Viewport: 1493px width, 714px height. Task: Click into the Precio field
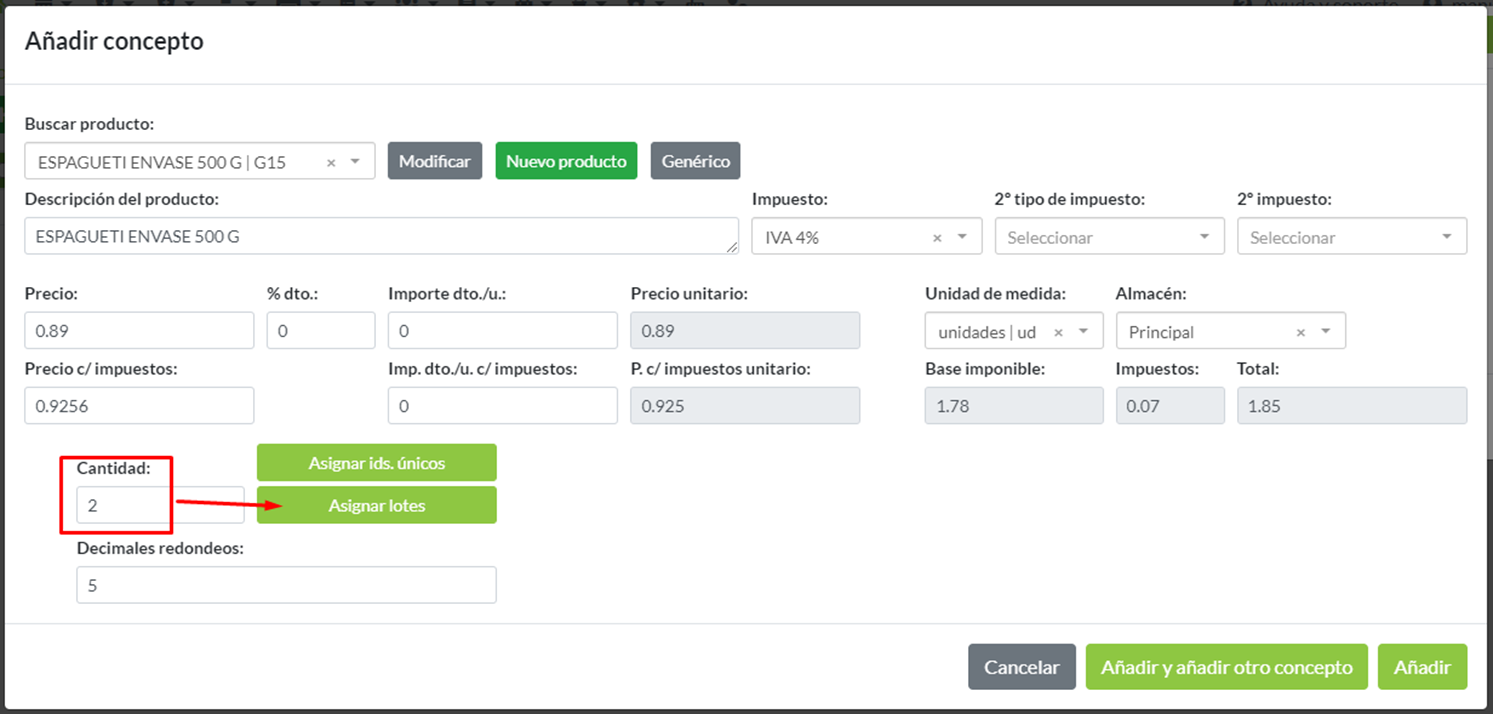[x=139, y=331]
